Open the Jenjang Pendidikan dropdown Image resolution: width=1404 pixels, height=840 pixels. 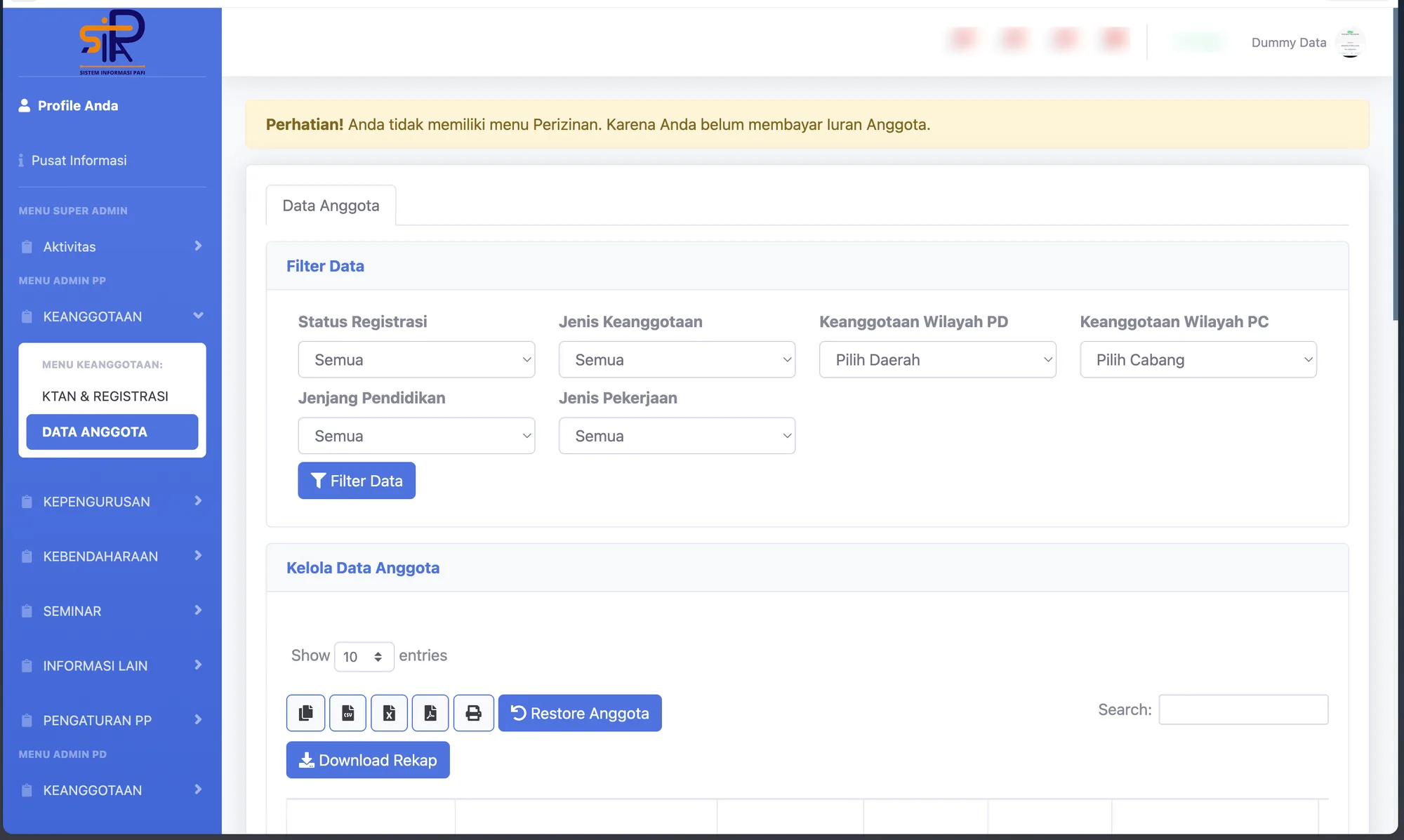point(416,436)
